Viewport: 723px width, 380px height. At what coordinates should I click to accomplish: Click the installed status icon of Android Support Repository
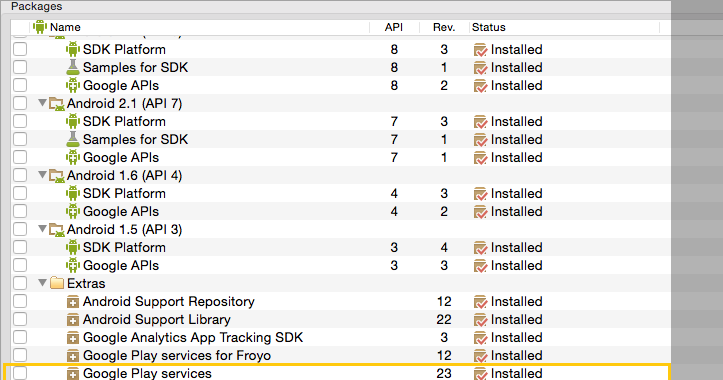(x=480, y=302)
